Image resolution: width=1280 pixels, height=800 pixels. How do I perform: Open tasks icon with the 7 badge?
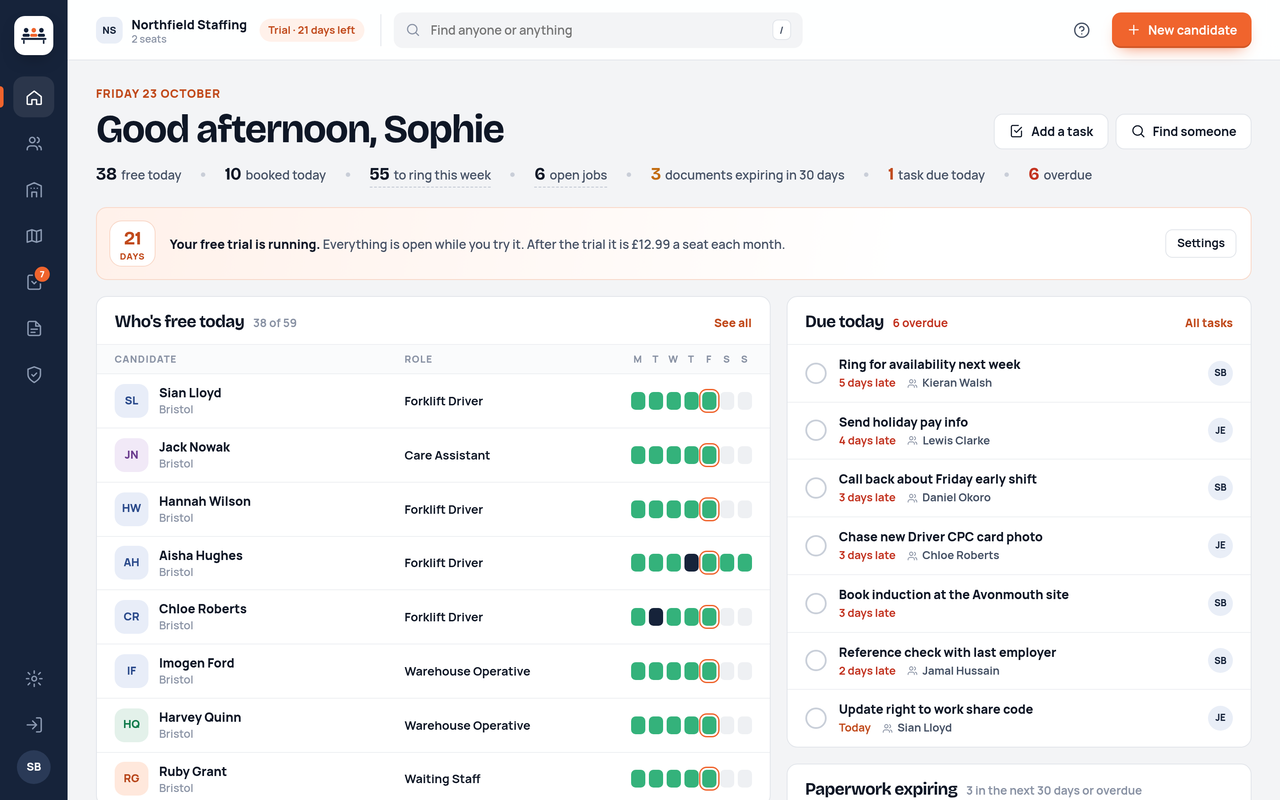tap(34, 282)
